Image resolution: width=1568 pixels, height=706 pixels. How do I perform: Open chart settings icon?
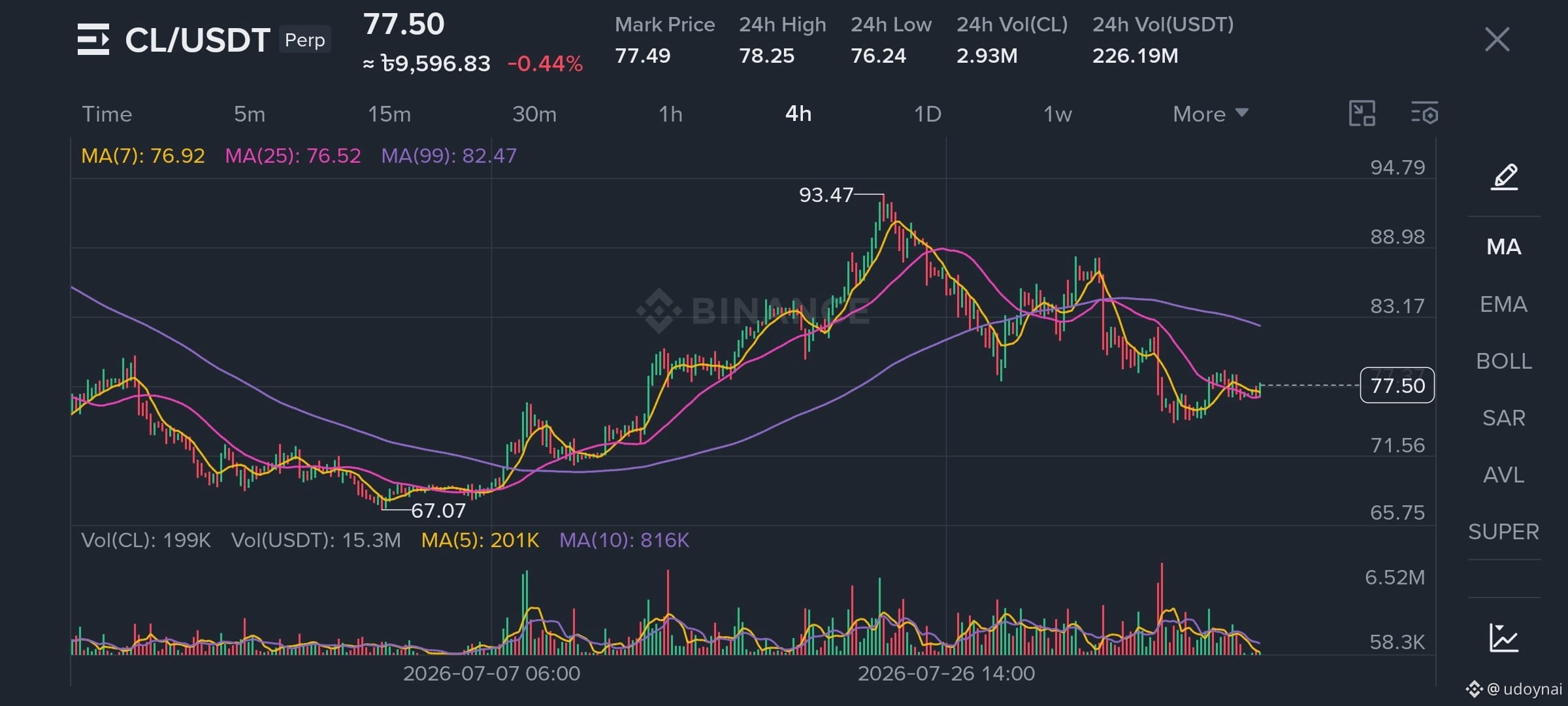pyautogui.click(x=1424, y=114)
